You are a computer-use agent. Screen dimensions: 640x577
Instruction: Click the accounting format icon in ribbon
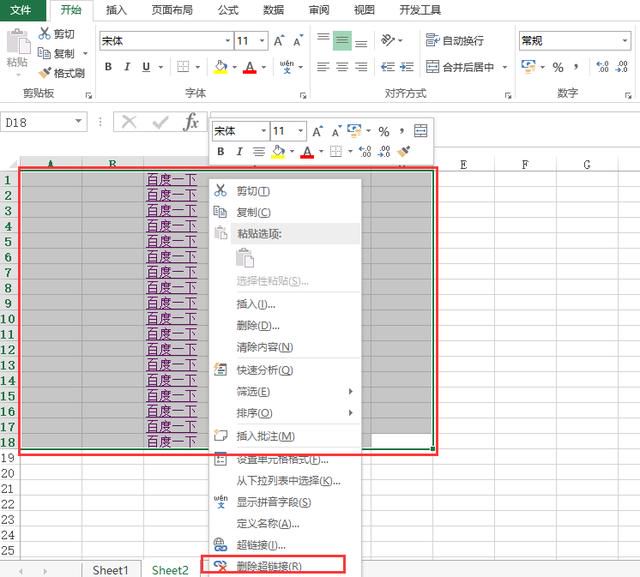coord(528,67)
